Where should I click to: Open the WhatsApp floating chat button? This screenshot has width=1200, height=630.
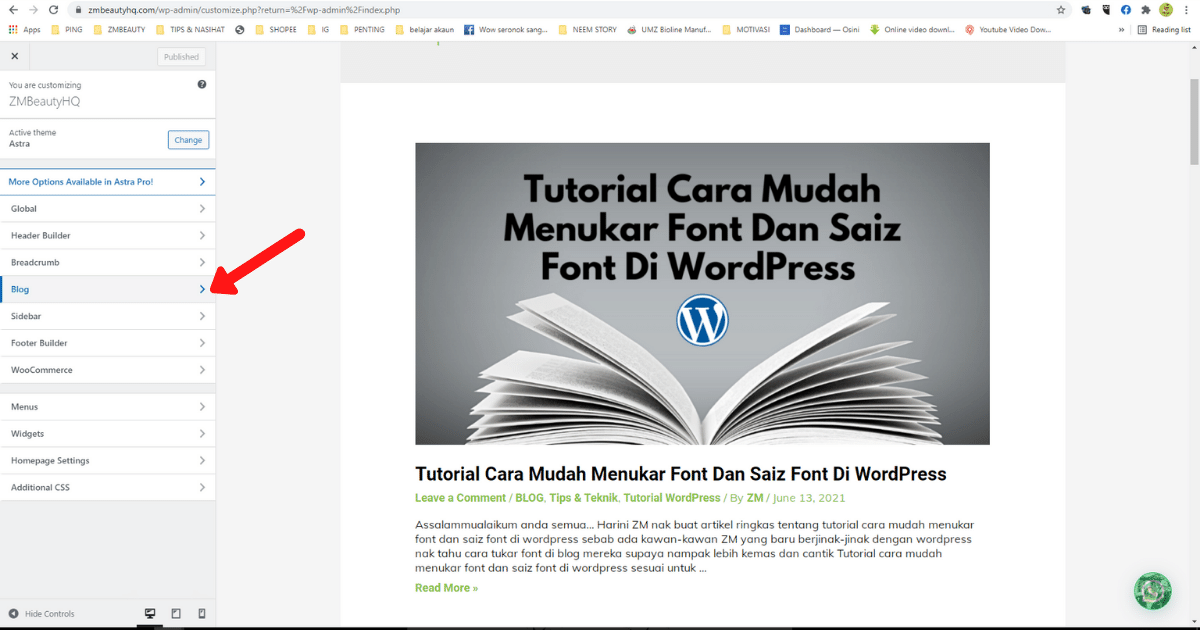tap(1152, 591)
